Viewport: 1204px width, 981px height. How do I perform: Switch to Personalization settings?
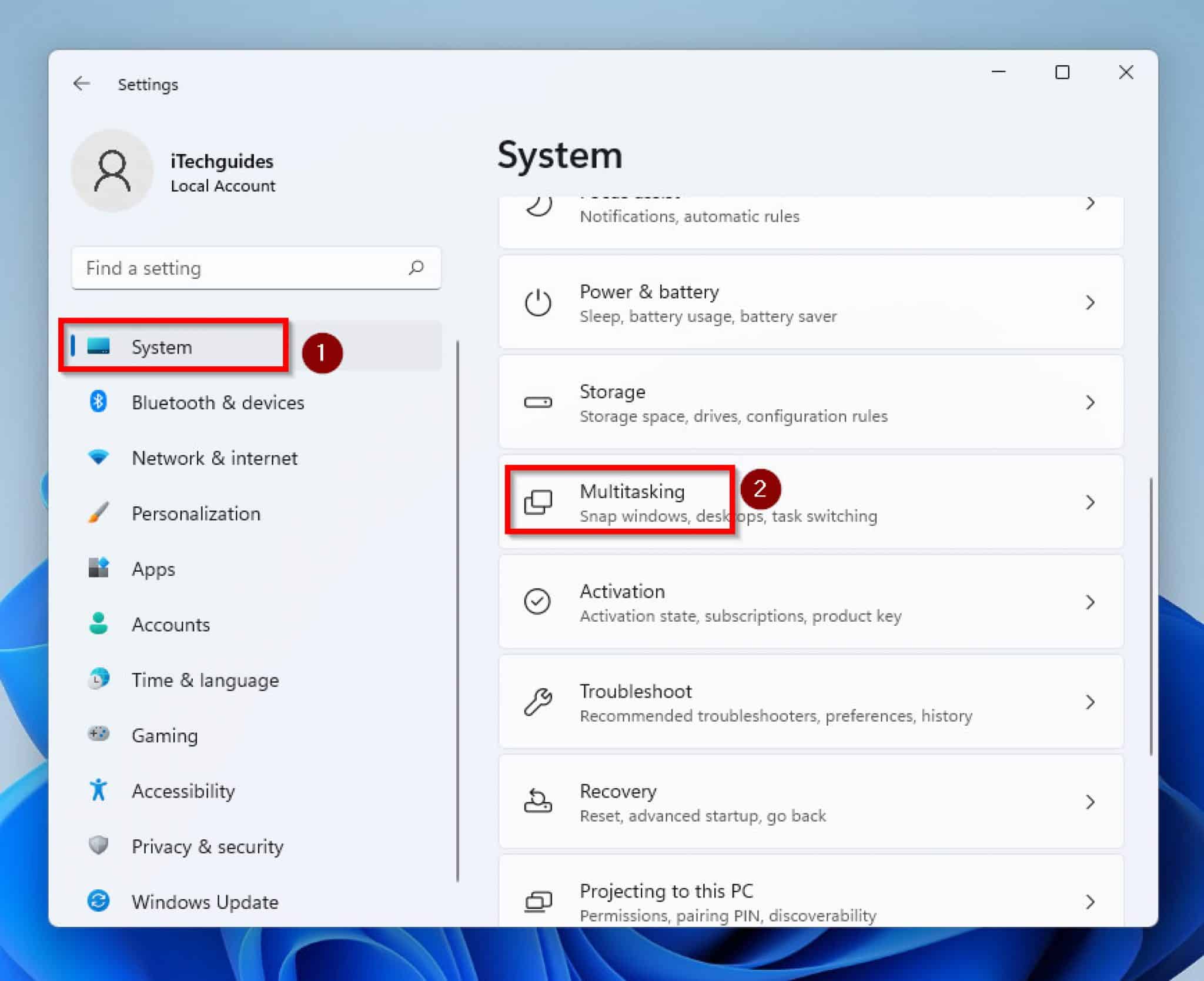tap(255, 513)
